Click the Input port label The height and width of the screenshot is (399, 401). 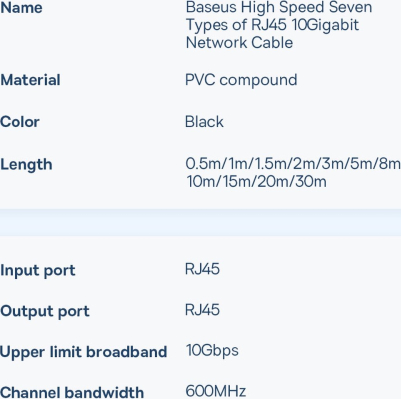(x=38, y=271)
